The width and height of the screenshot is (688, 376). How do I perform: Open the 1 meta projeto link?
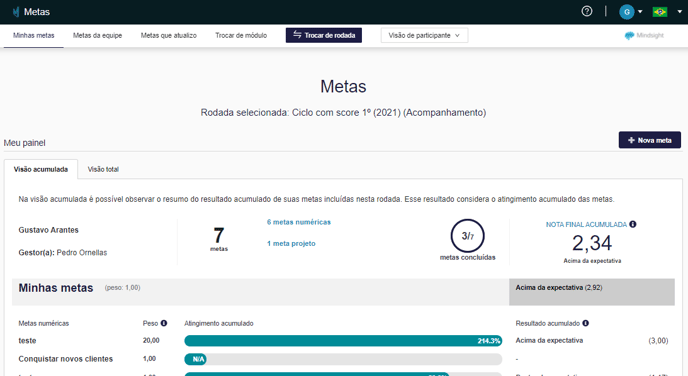point(291,244)
